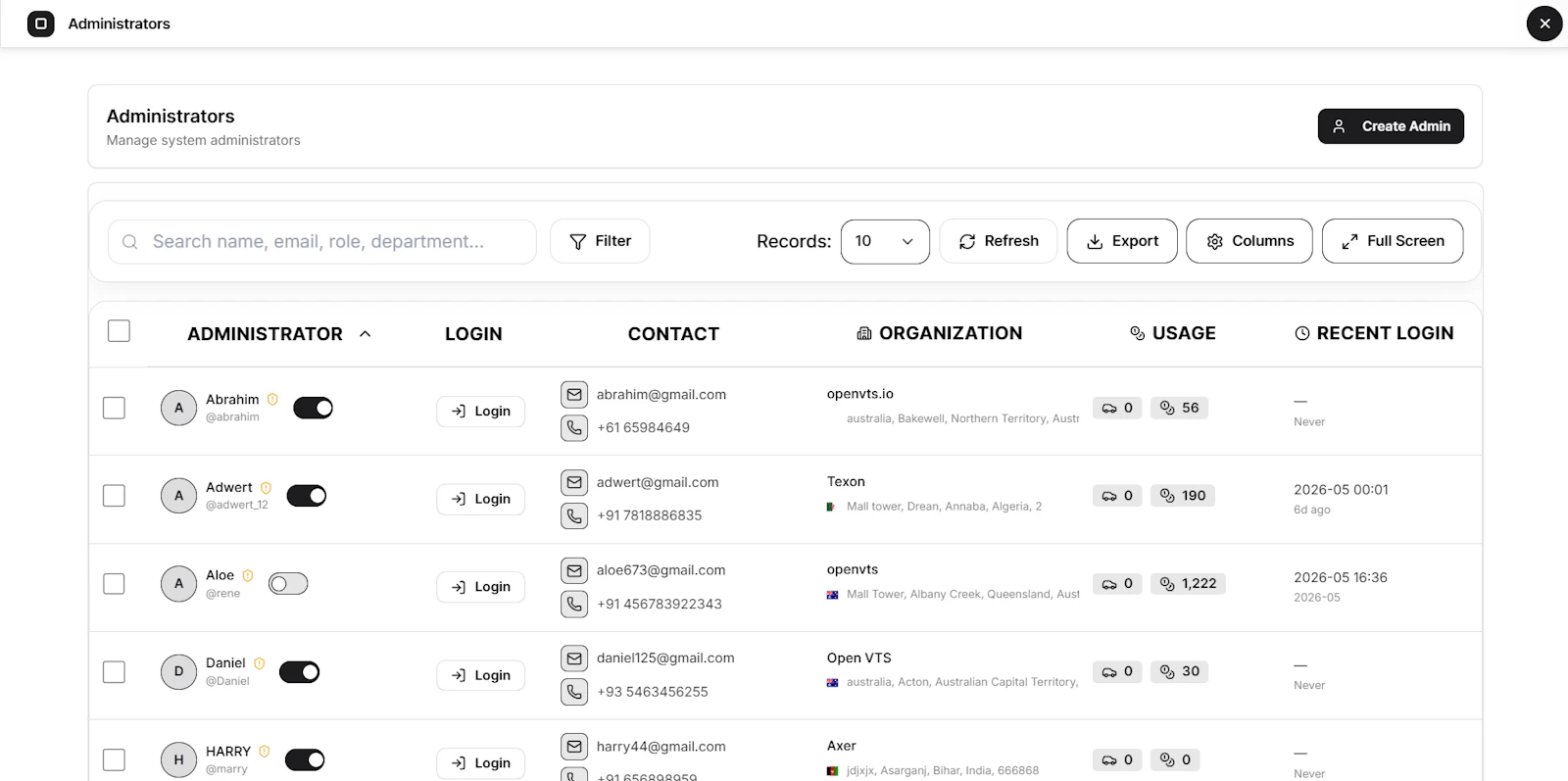Screen dimensions: 1568x781
Task: Click the Axer organization name
Action: 842,746
